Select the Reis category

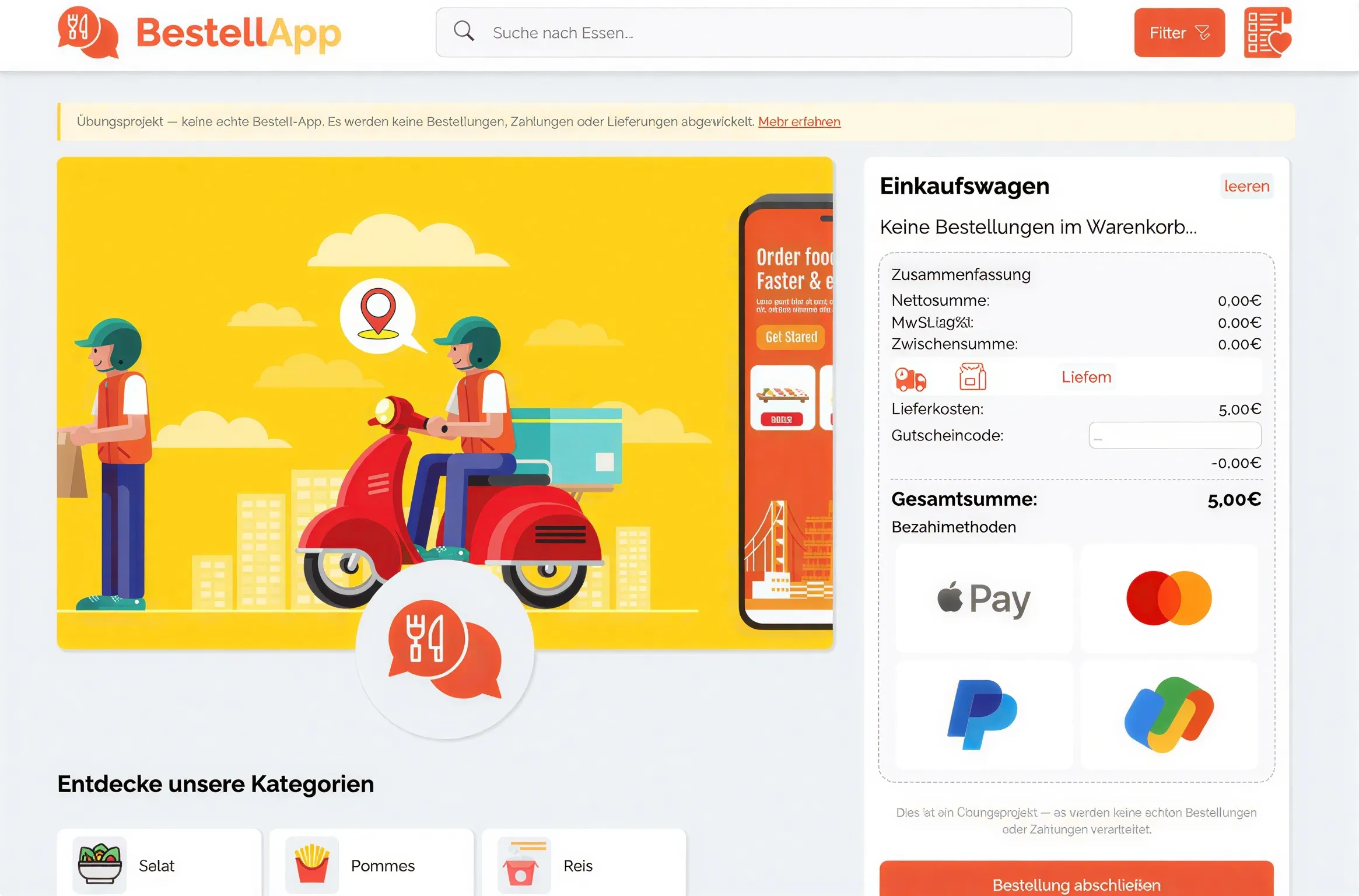[584, 865]
